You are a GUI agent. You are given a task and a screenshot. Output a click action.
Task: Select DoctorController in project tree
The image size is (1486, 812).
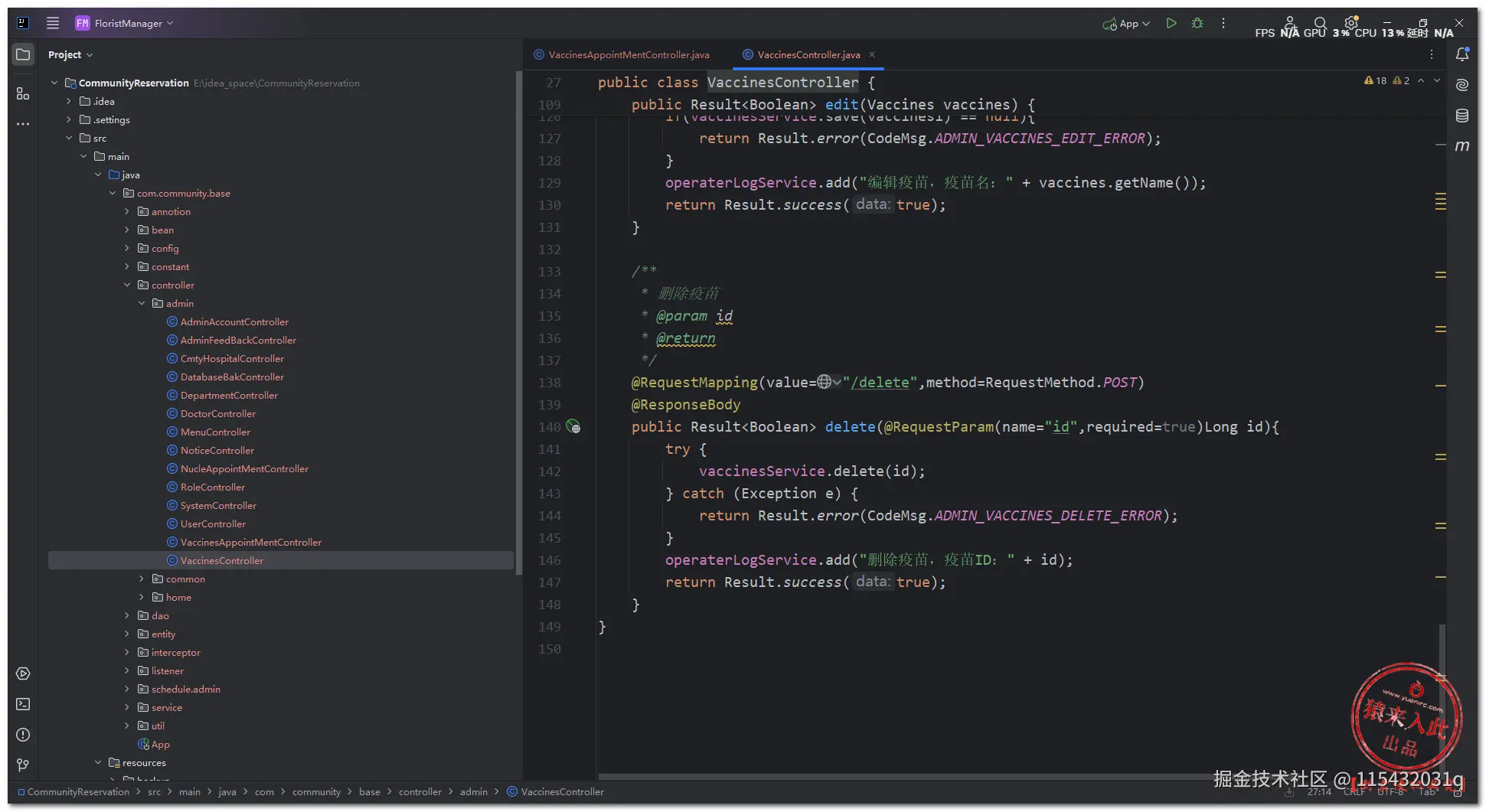[218, 413]
